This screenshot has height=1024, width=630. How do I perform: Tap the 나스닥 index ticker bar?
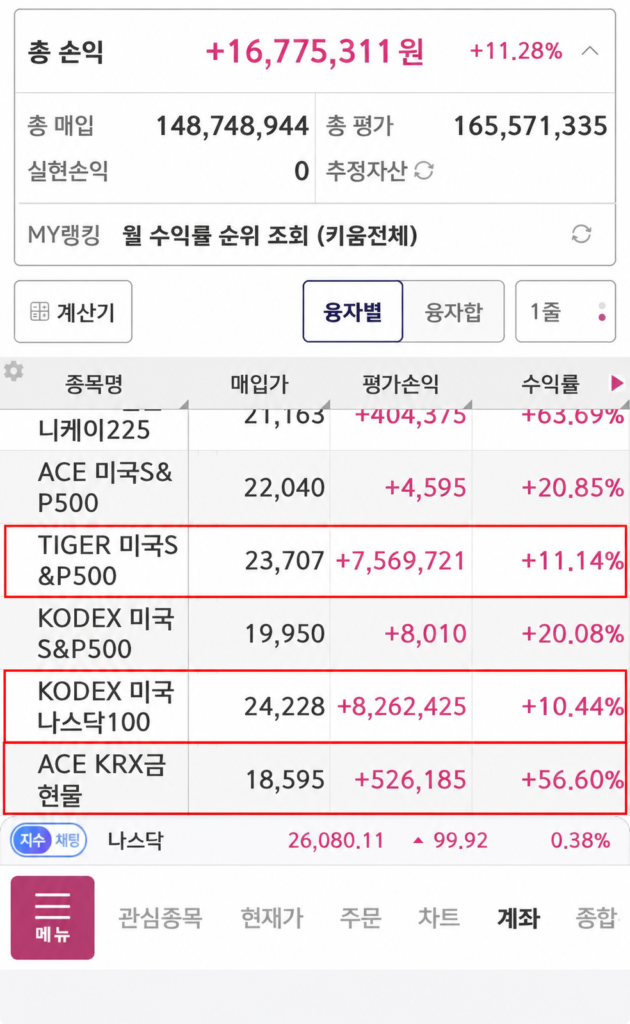tap(315, 840)
